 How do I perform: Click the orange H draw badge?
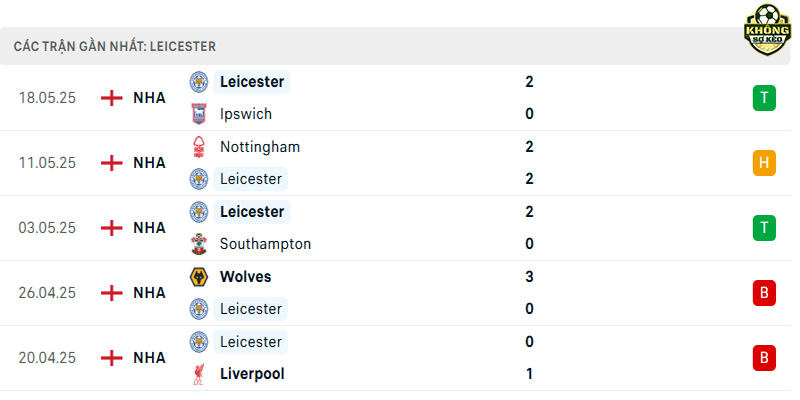tap(764, 163)
